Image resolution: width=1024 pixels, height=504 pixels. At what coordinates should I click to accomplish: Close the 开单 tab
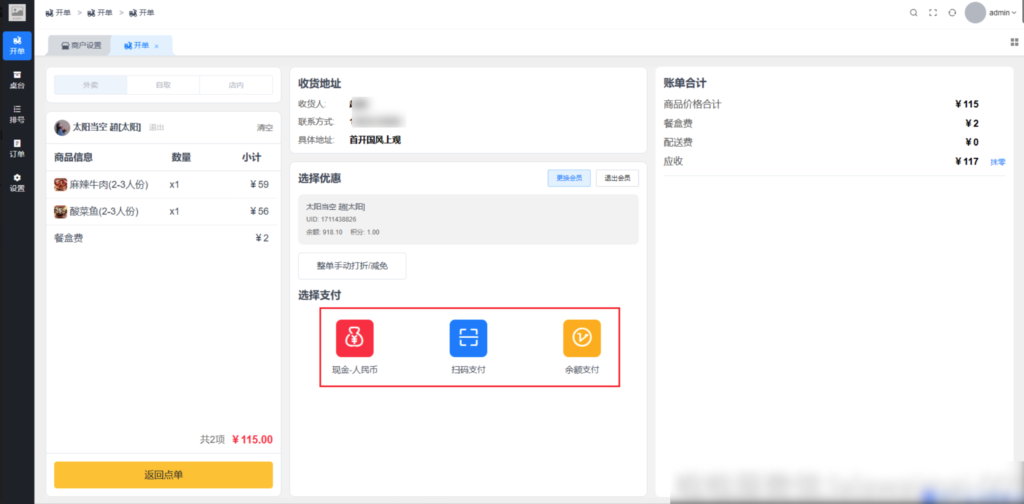[x=156, y=46]
